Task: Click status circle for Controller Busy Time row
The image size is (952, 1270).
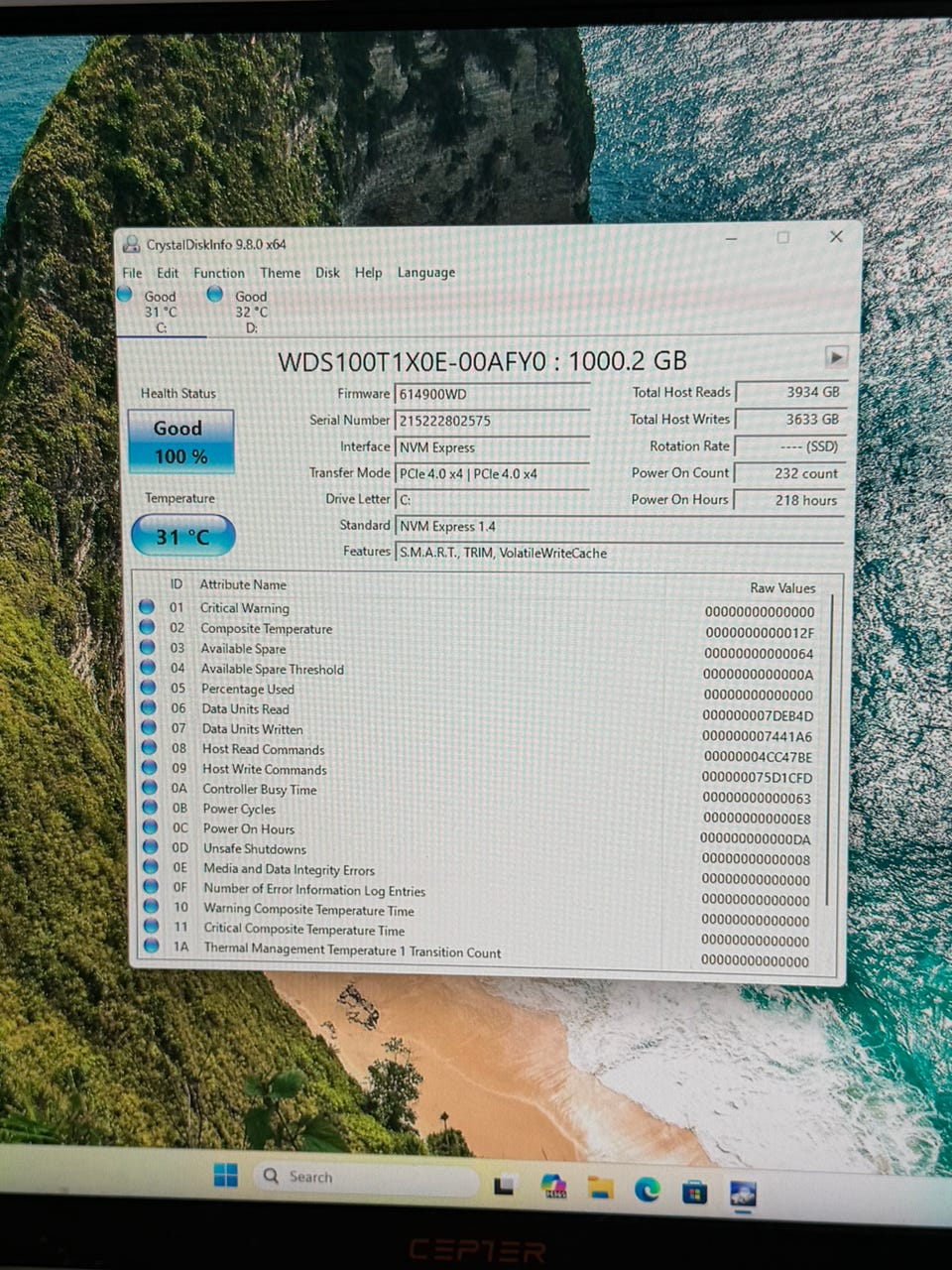Action: (150, 787)
